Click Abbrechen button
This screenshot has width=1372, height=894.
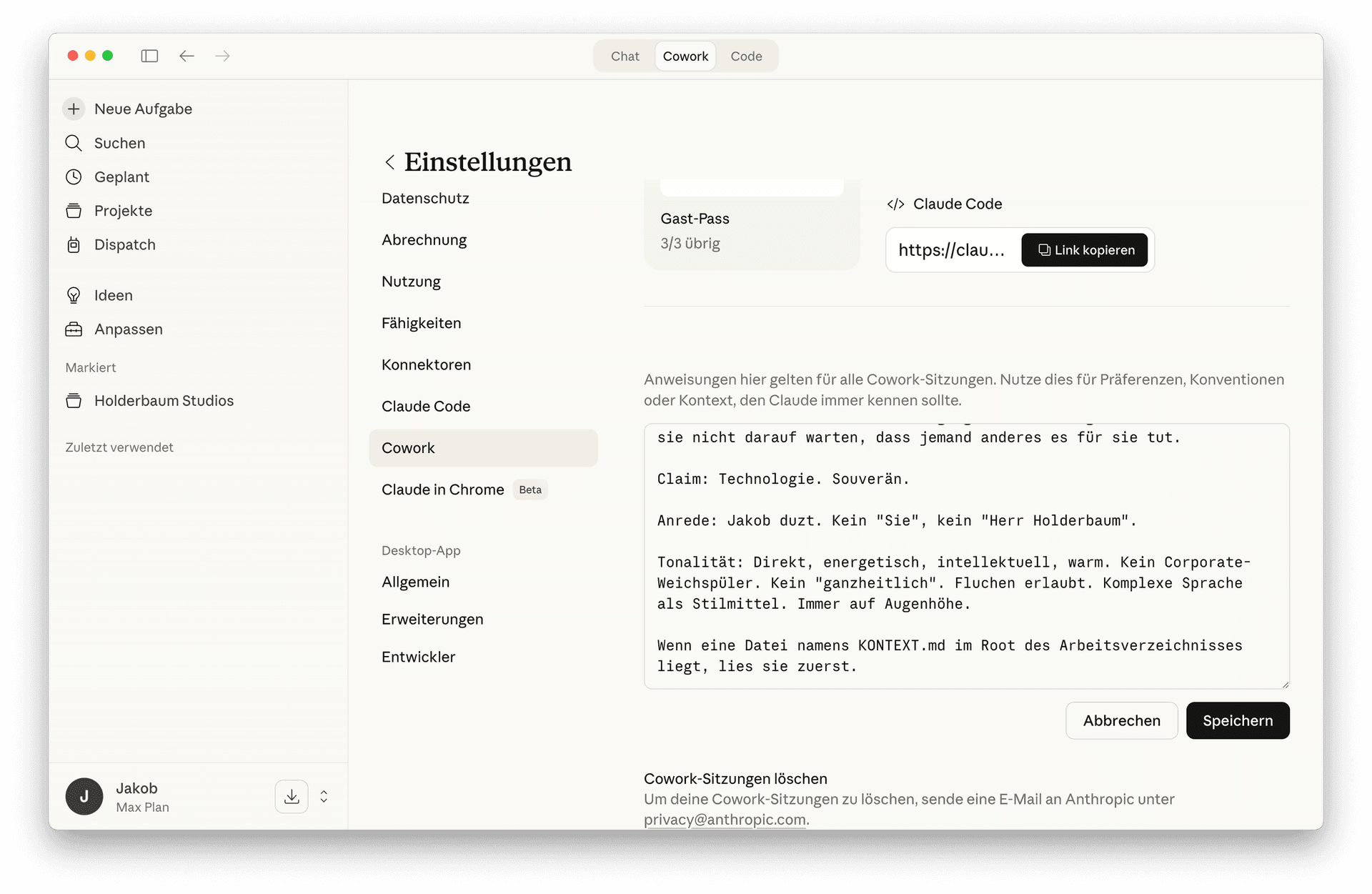coord(1121,720)
